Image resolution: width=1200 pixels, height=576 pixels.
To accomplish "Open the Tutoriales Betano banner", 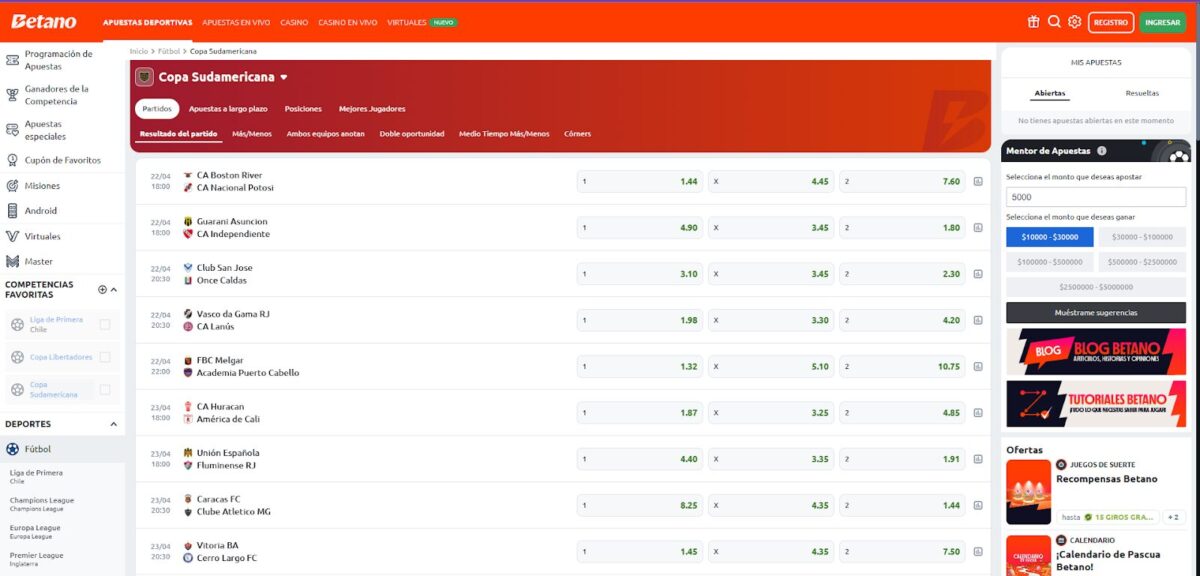I will click(x=1096, y=403).
